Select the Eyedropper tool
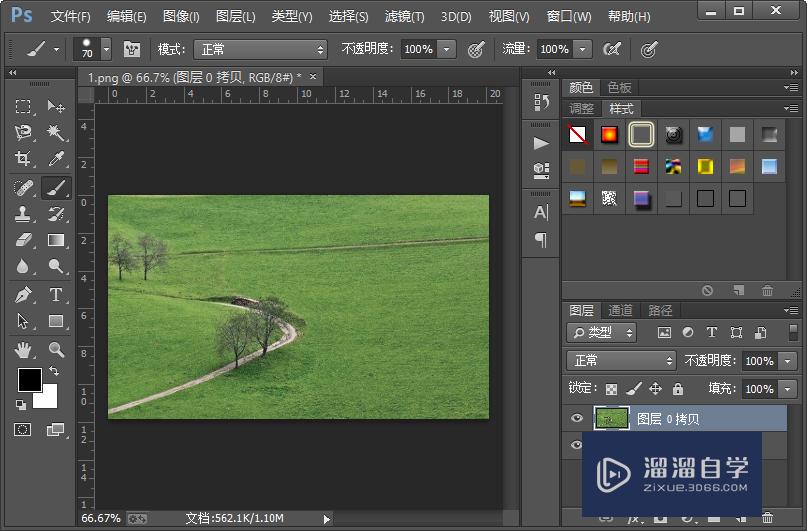This screenshot has width=807, height=531. tap(56, 159)
